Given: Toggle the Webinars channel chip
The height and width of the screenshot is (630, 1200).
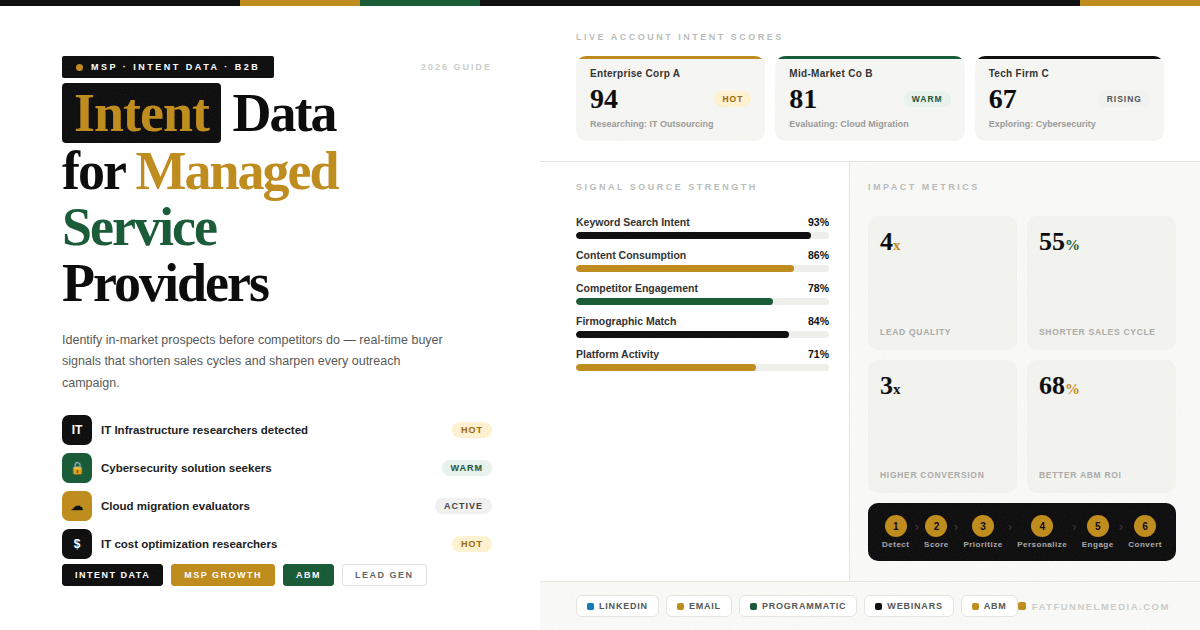Looking at the screenshot, I should tap(908, 606).
